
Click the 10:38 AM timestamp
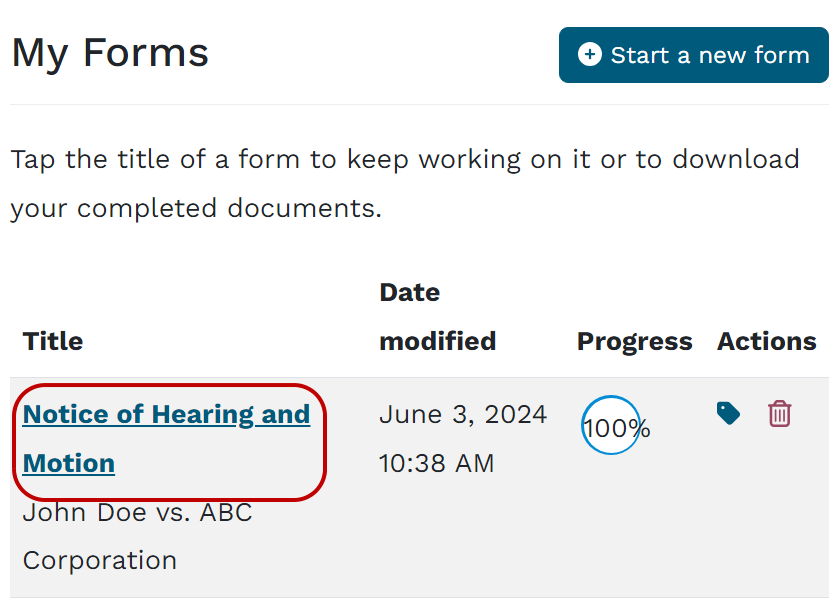436,463
